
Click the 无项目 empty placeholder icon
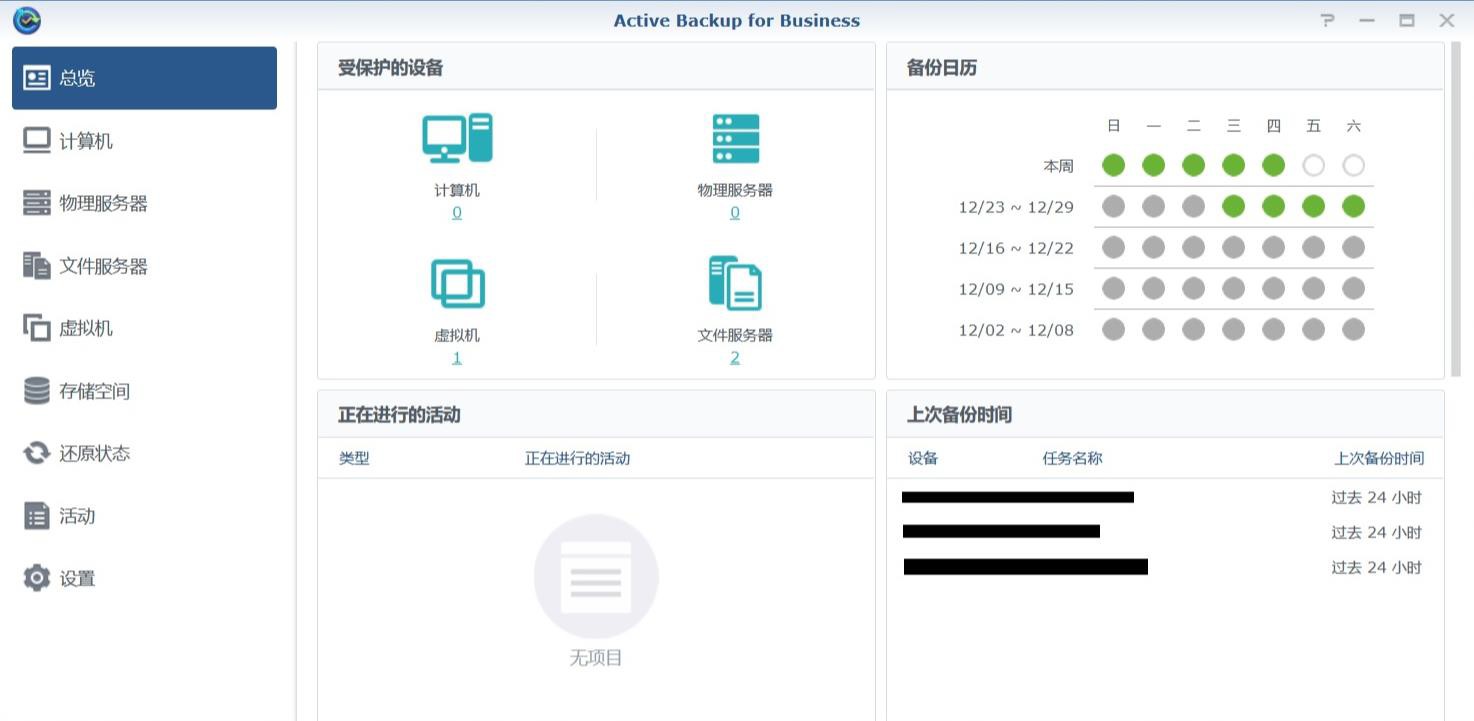coord(596,577)
